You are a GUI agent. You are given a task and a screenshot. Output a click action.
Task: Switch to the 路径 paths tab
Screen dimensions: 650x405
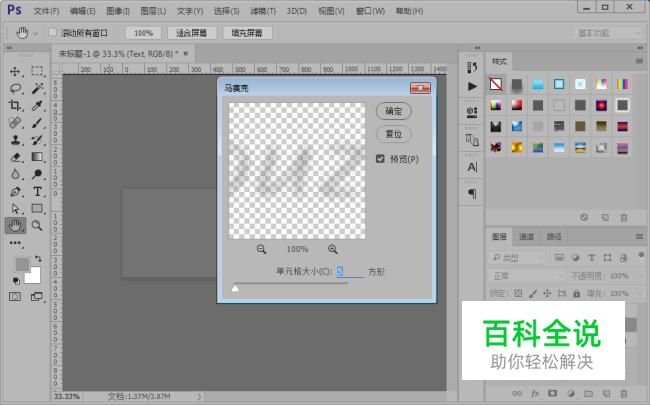pyautogui.click(x=553, y=237)
